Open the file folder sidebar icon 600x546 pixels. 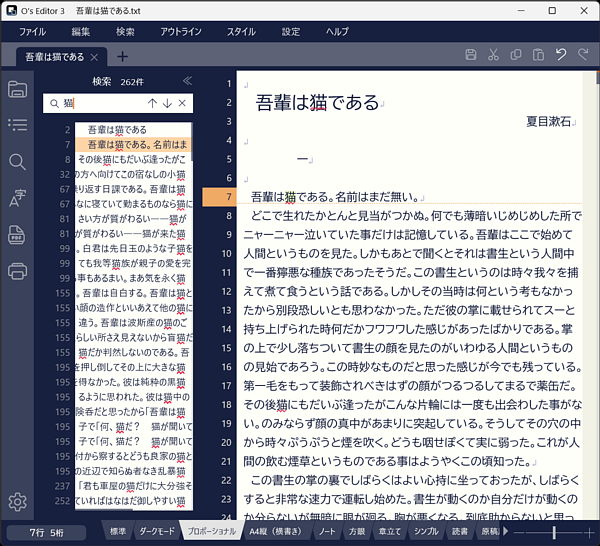click(x=18, y=90)
